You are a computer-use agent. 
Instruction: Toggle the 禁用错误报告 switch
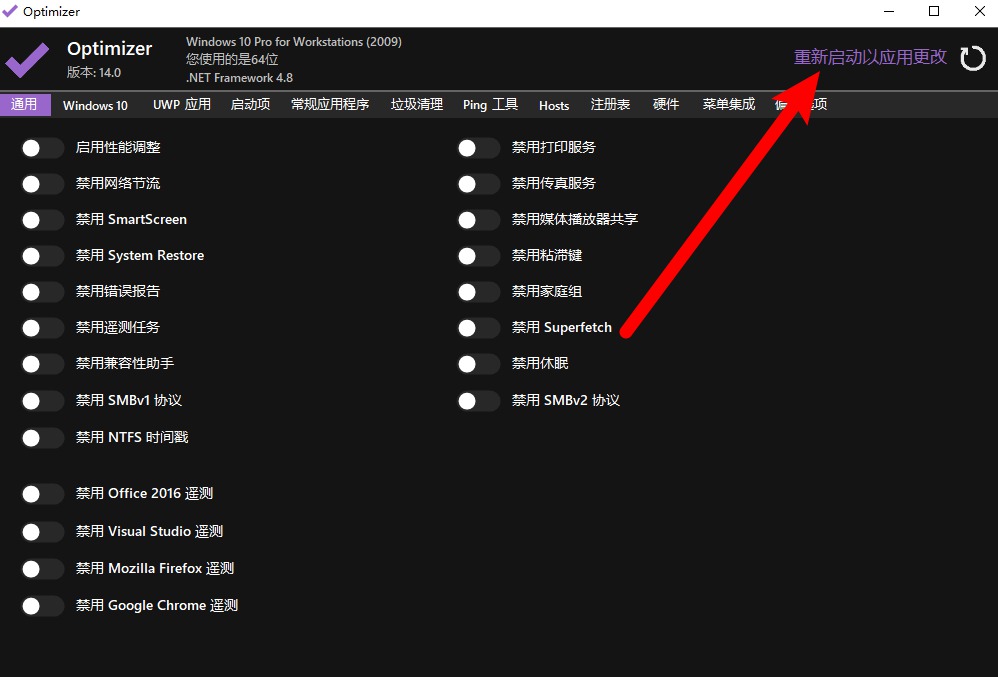point(43,292)
